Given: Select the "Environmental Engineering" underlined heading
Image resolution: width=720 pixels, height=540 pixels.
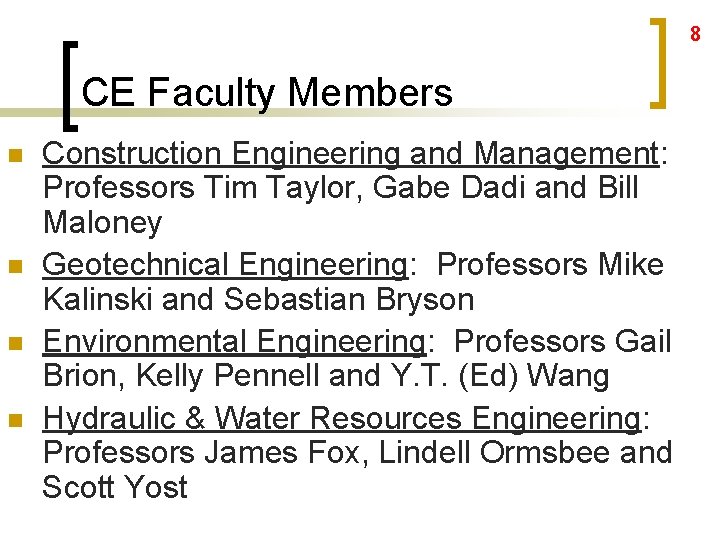Looking at the screenshot, I should pyautogui.click(x=234, y=341).
